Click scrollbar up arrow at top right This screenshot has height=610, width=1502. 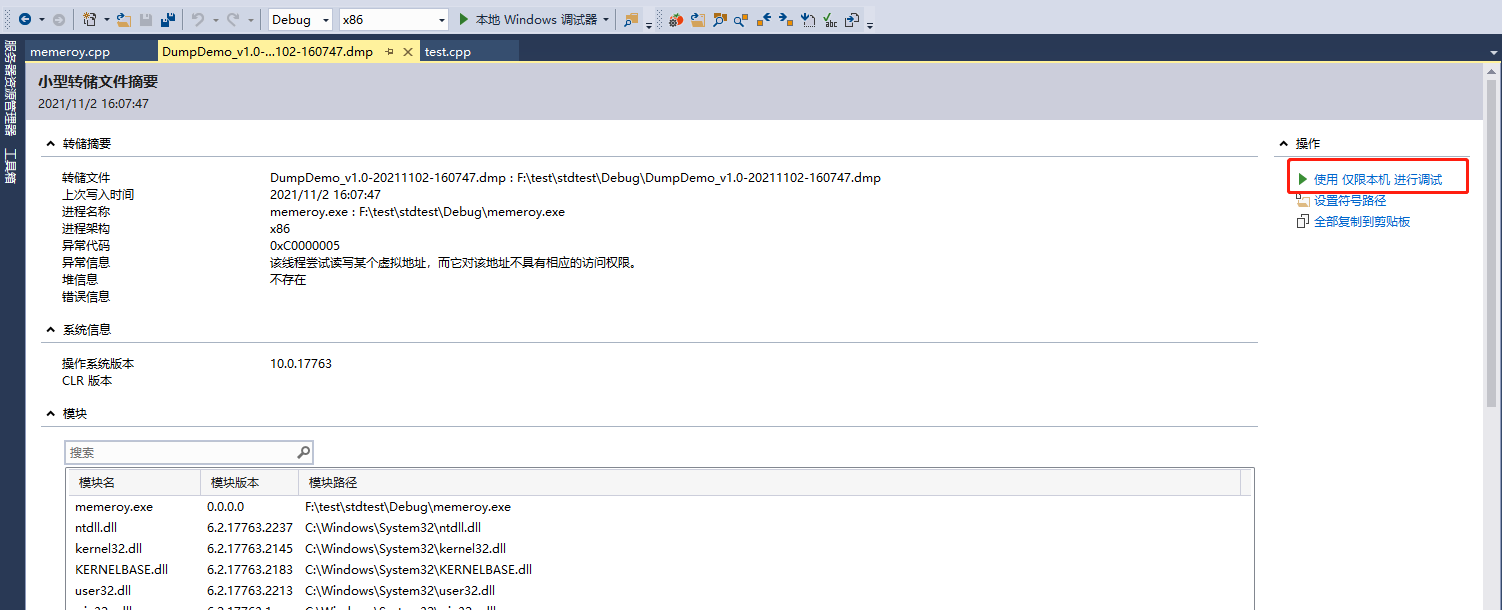[x=1492, y=72]
